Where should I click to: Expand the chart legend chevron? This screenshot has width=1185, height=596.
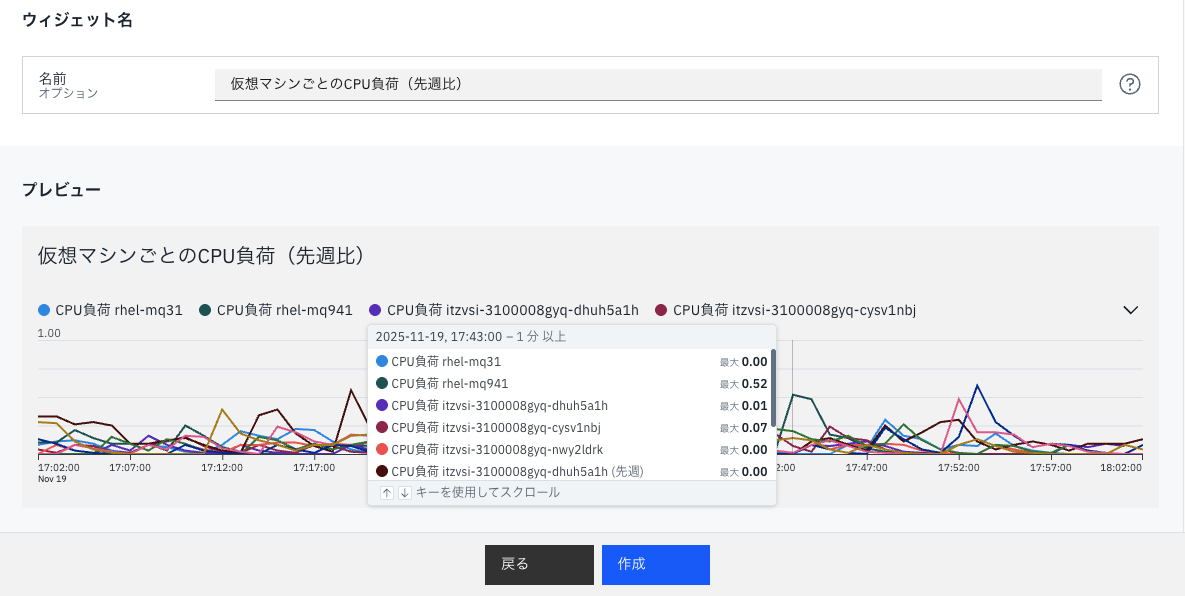(1131, 310)
